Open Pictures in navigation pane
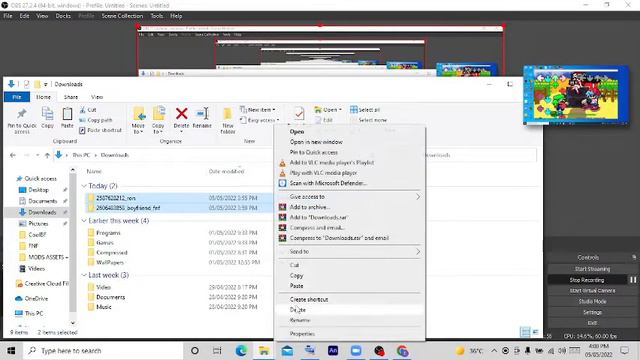Viewport: 640px width, 360px height. coord(38,224)
